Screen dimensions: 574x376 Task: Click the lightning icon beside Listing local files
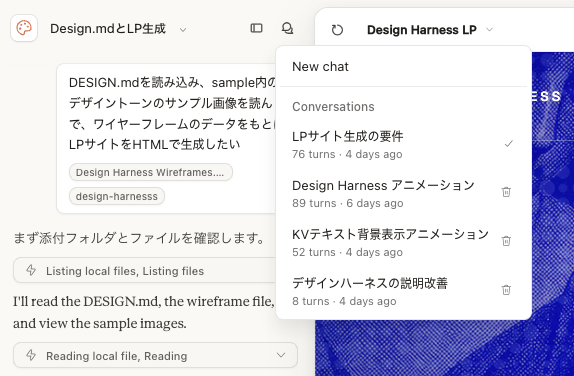(x=31, y=270)
